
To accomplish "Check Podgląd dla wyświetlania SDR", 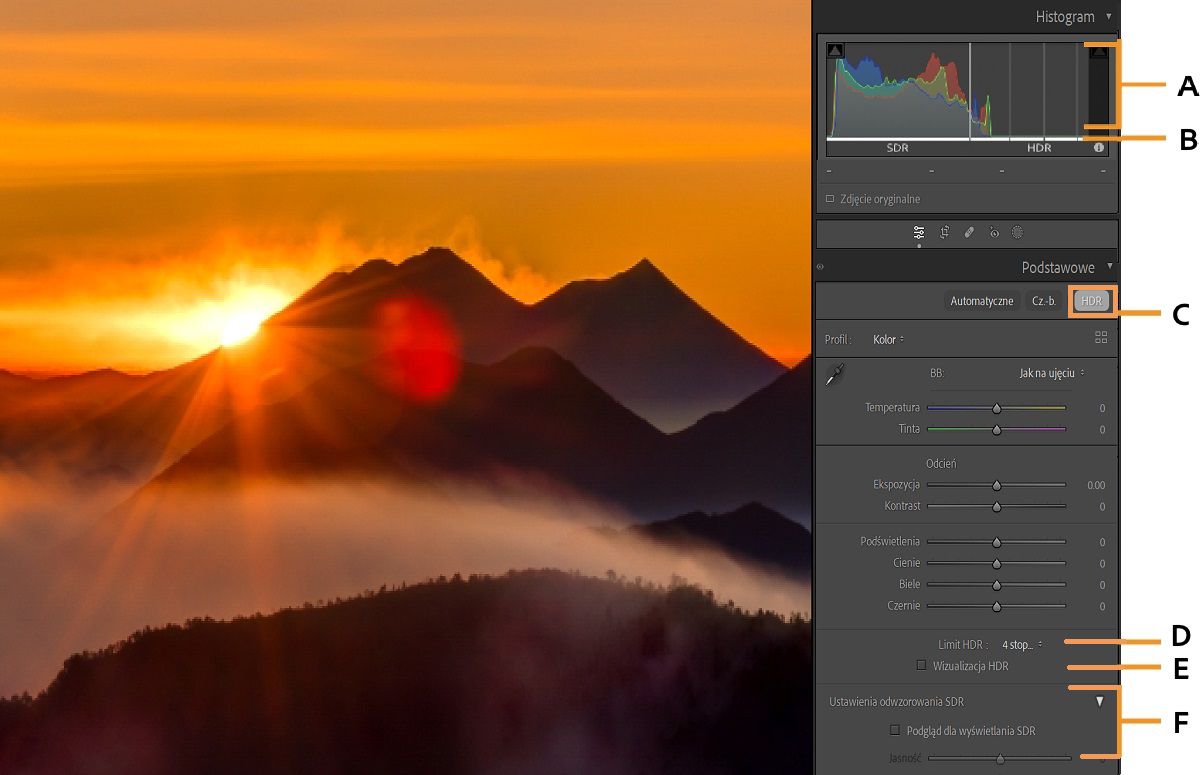I will pyautogui.click(x=895, y=731).
